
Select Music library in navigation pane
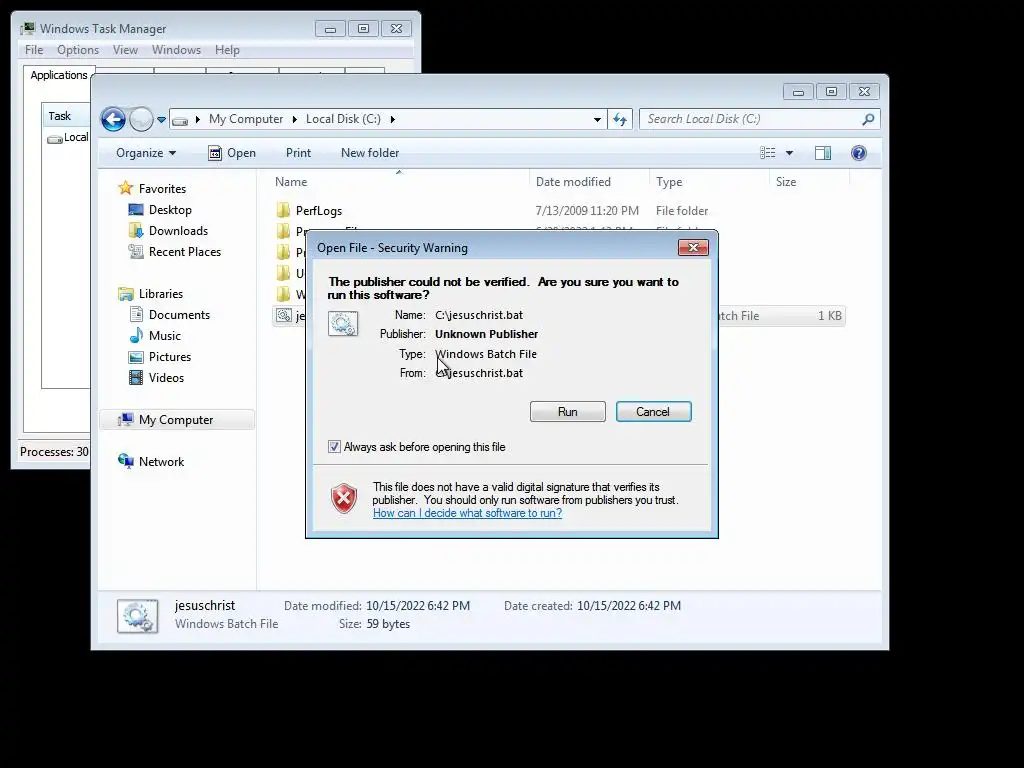pos(155,336)
